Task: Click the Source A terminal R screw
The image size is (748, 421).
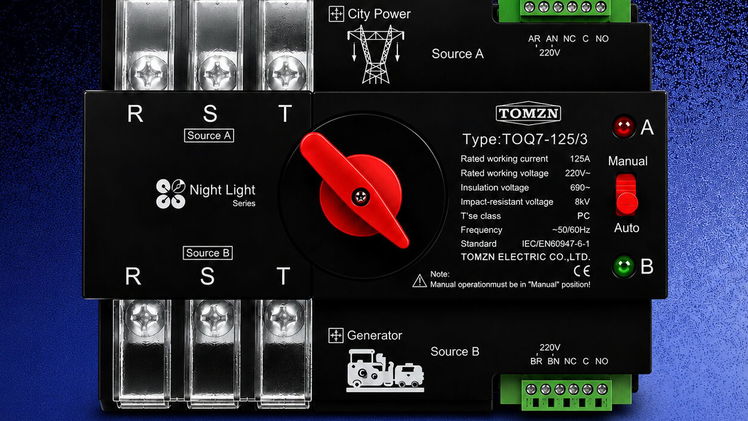Action: pyautogui.click(x=148, y=73)
